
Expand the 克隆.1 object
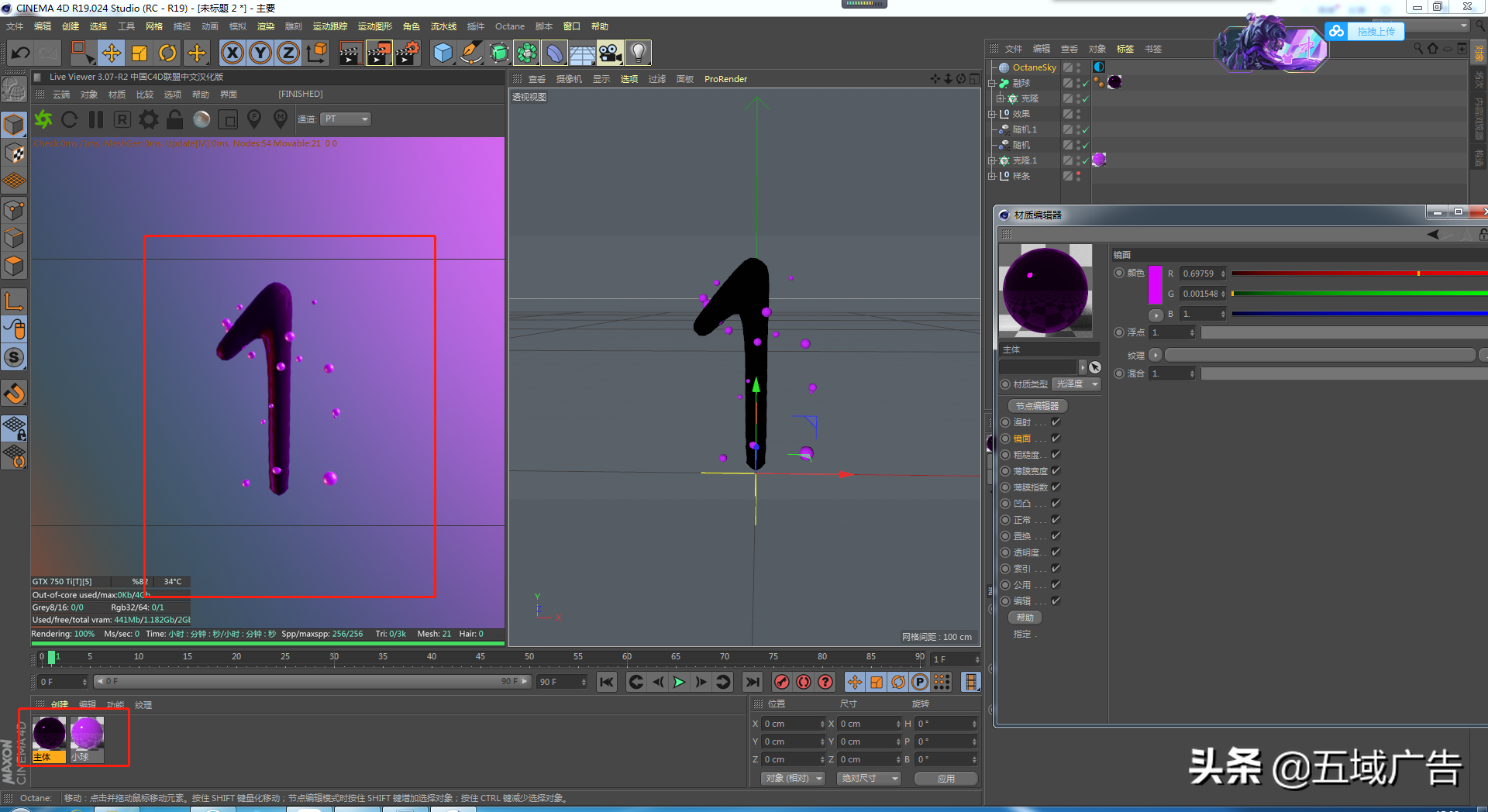point(992,160)
